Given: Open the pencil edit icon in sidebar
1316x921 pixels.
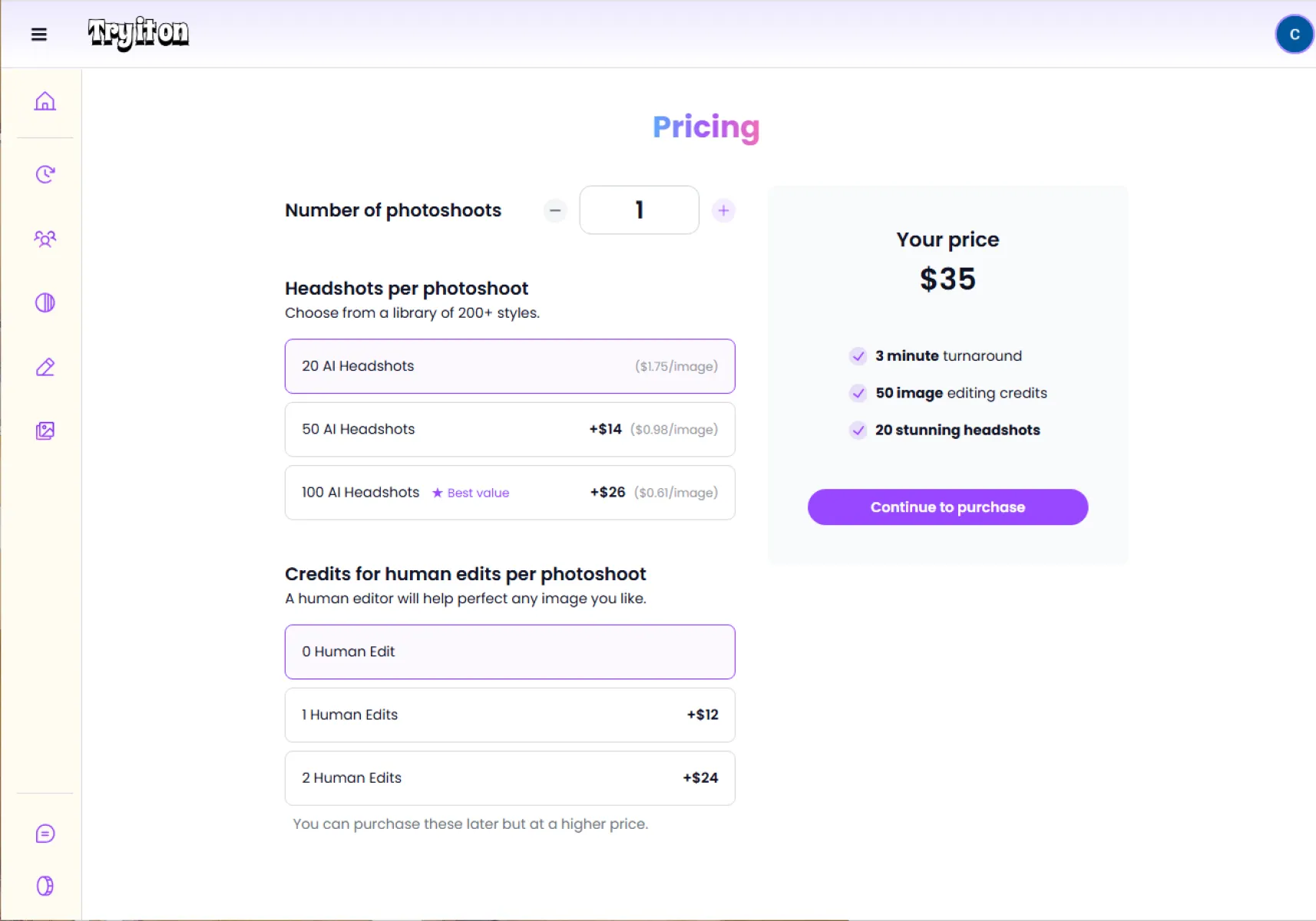Looking at the screenshot, I should click(x=45, y=367).
